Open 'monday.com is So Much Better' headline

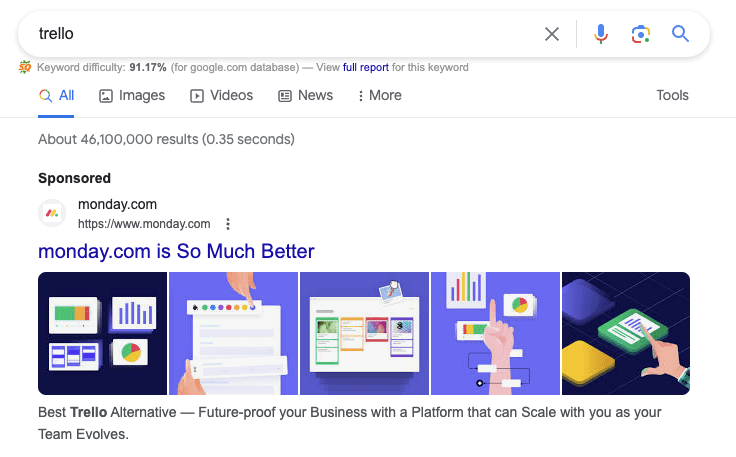click(x=176, y=251)
